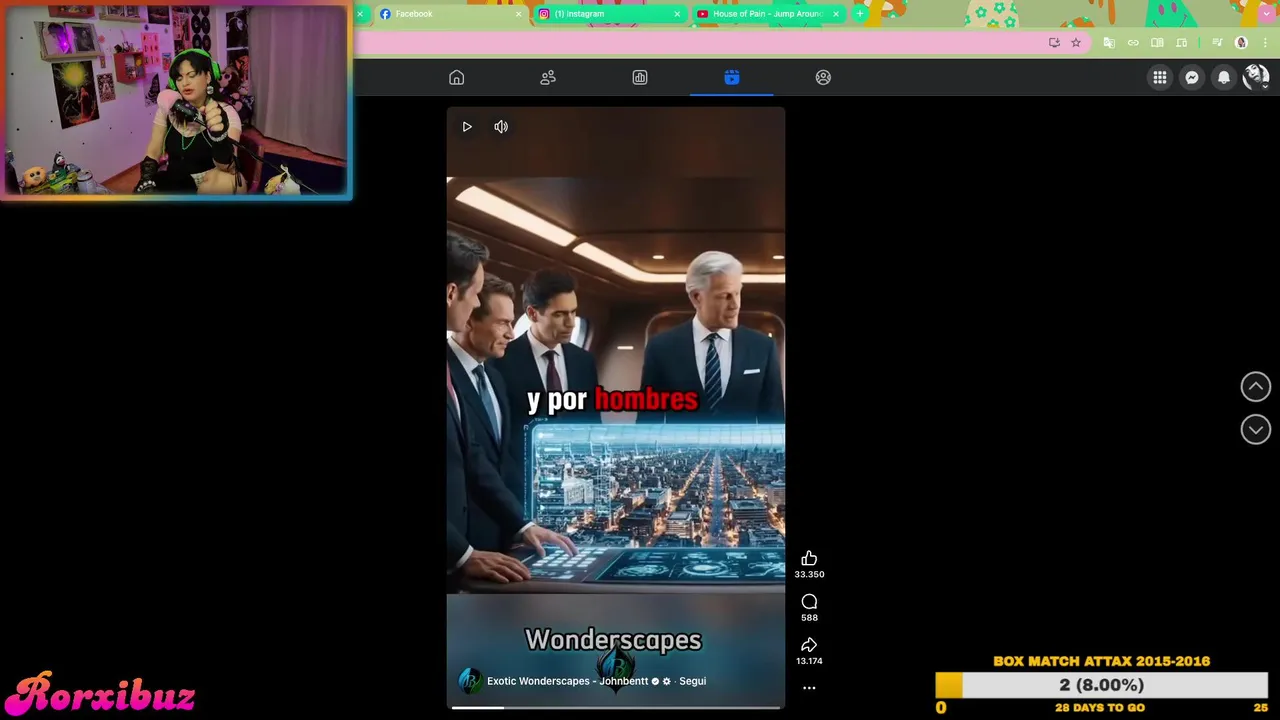Mute the reel's audio

[x=501, y=127]
